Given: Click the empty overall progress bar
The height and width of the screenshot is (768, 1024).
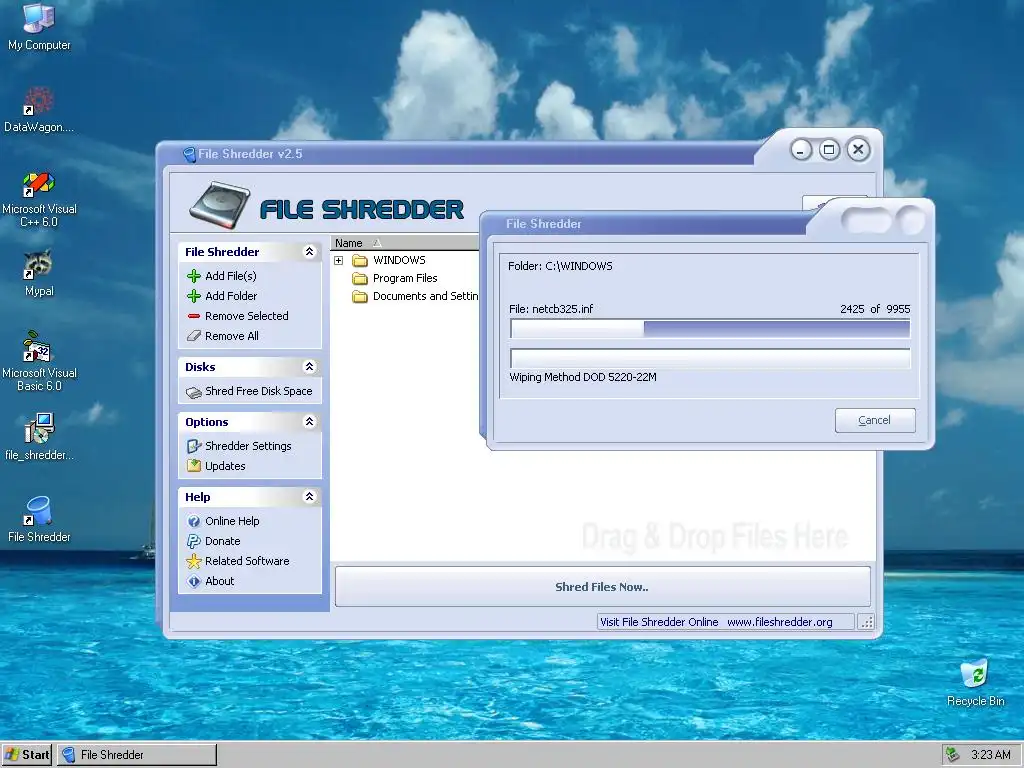Looking at the screenshot, I should click(x=710, y=358).
